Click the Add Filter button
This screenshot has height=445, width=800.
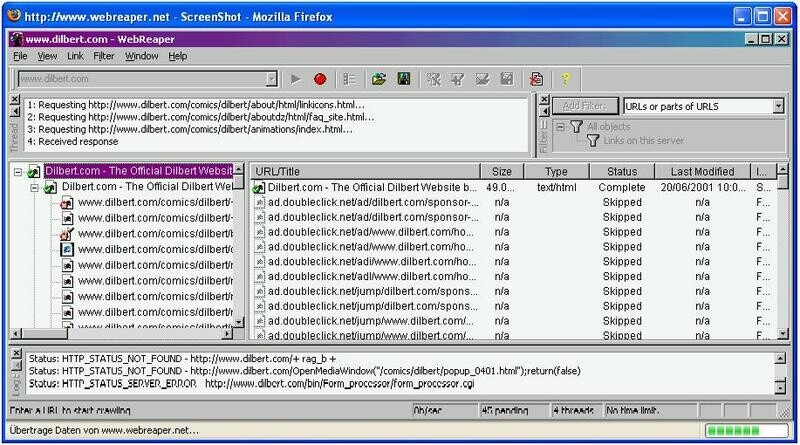[585, 106]
